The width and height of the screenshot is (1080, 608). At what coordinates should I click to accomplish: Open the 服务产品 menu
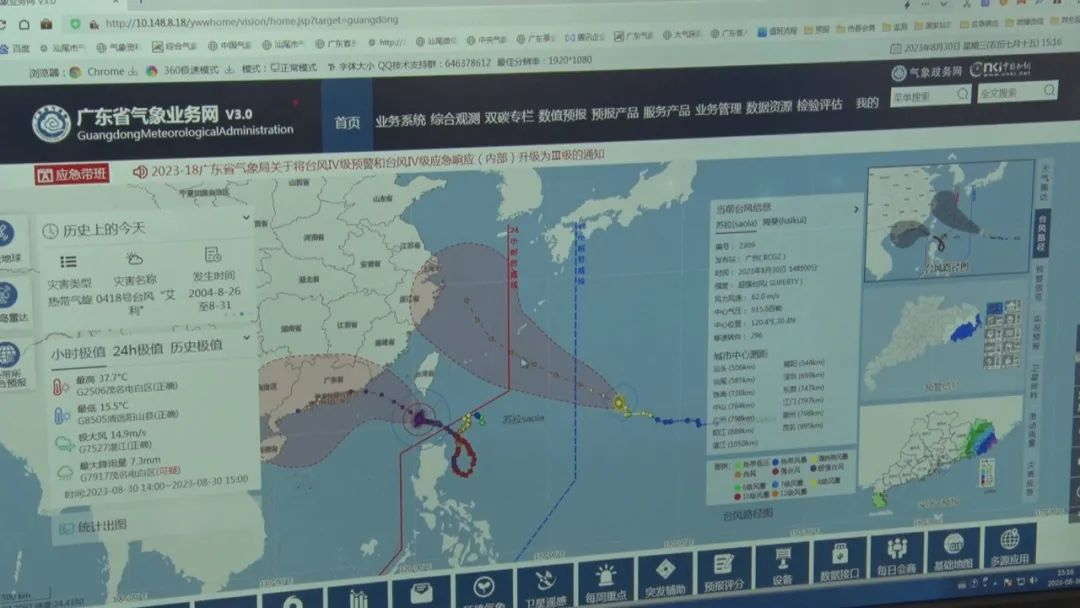coord(666,111)
